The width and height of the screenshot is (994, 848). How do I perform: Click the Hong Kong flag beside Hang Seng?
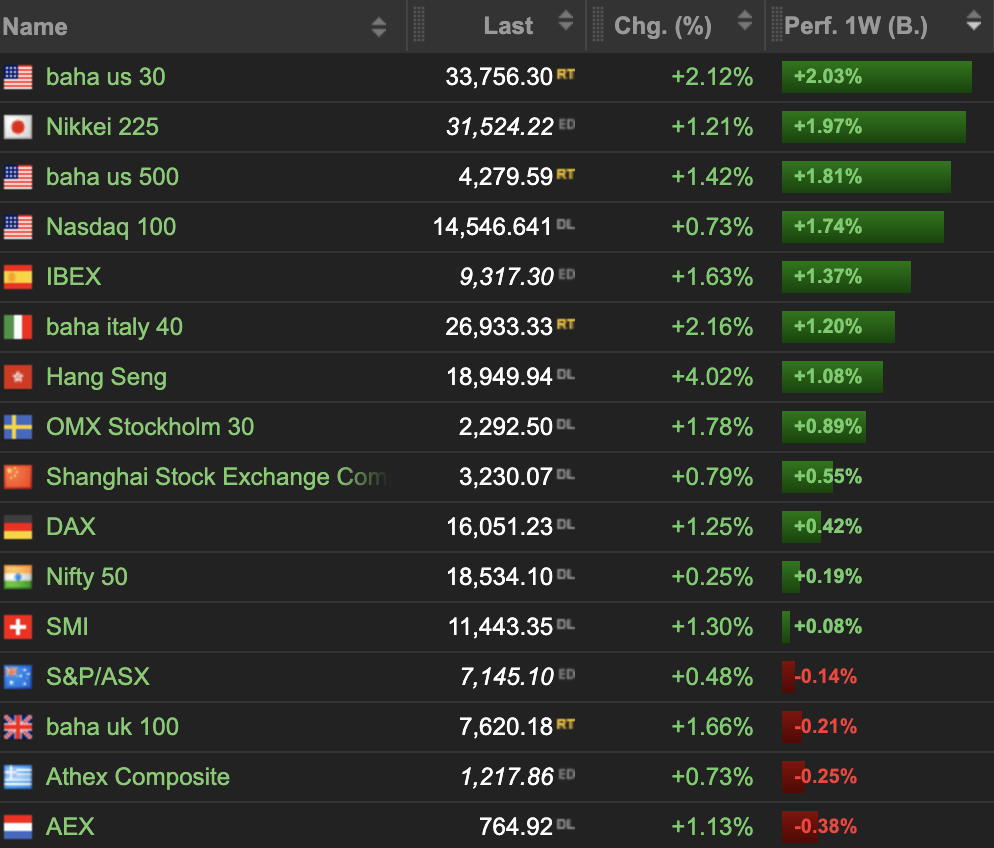click(x=18, y=378)
